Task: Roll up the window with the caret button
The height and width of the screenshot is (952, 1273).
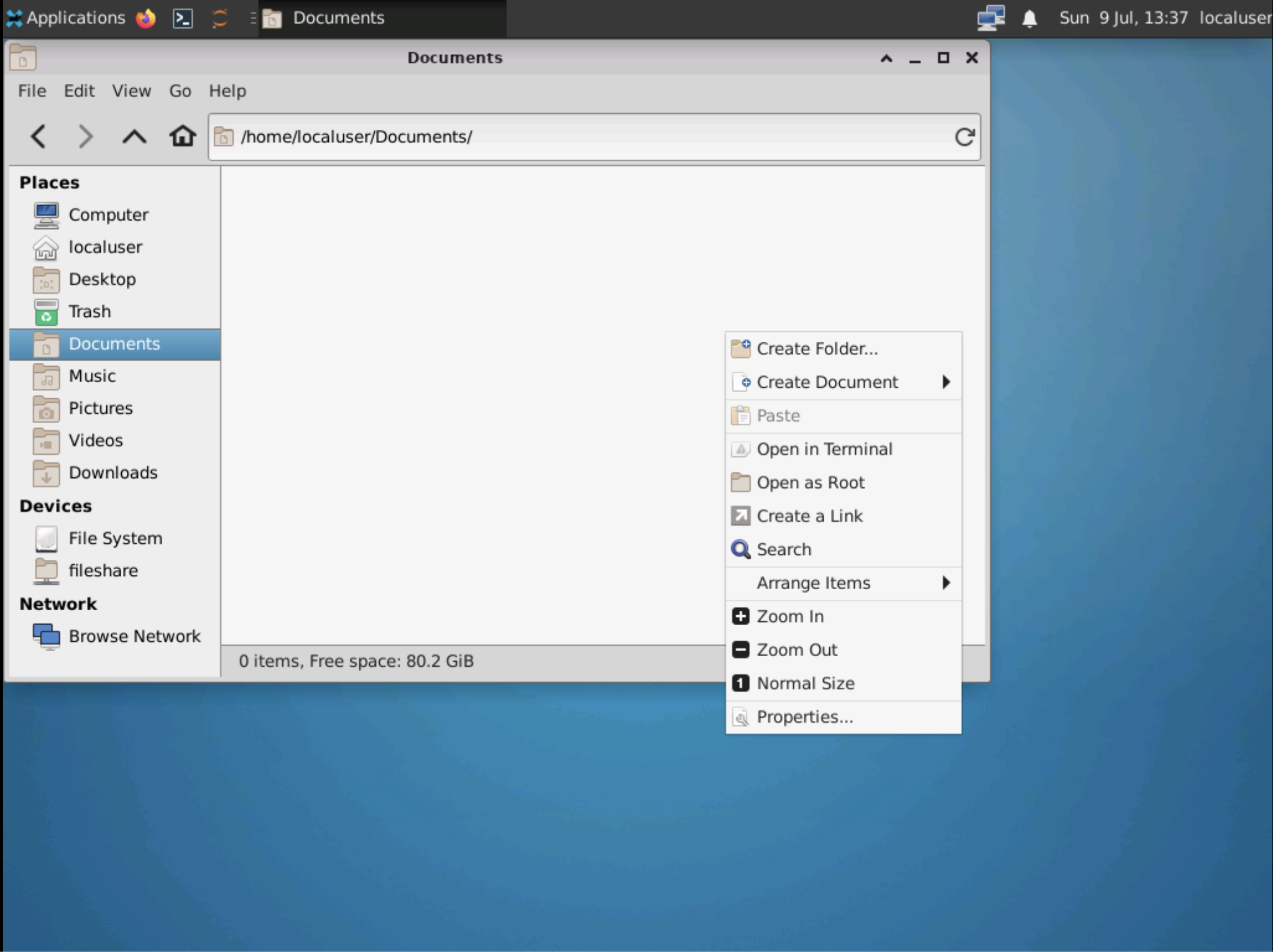Action: (x=886, y=58)
